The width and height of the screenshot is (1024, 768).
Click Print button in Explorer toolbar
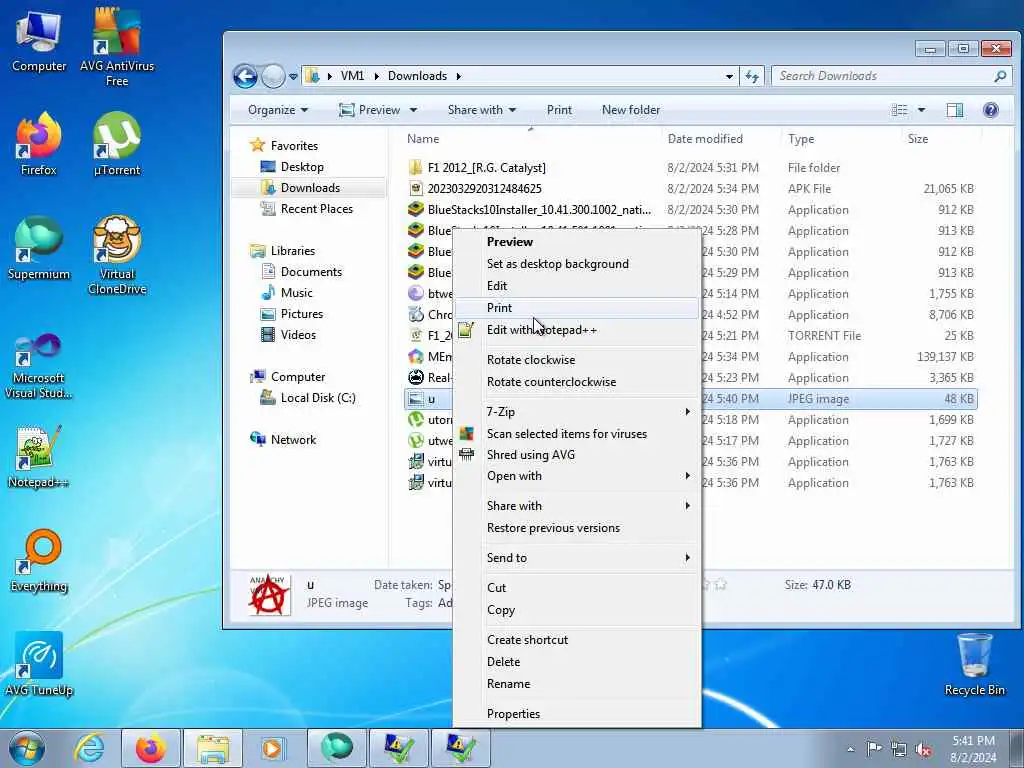coord(559,110)
